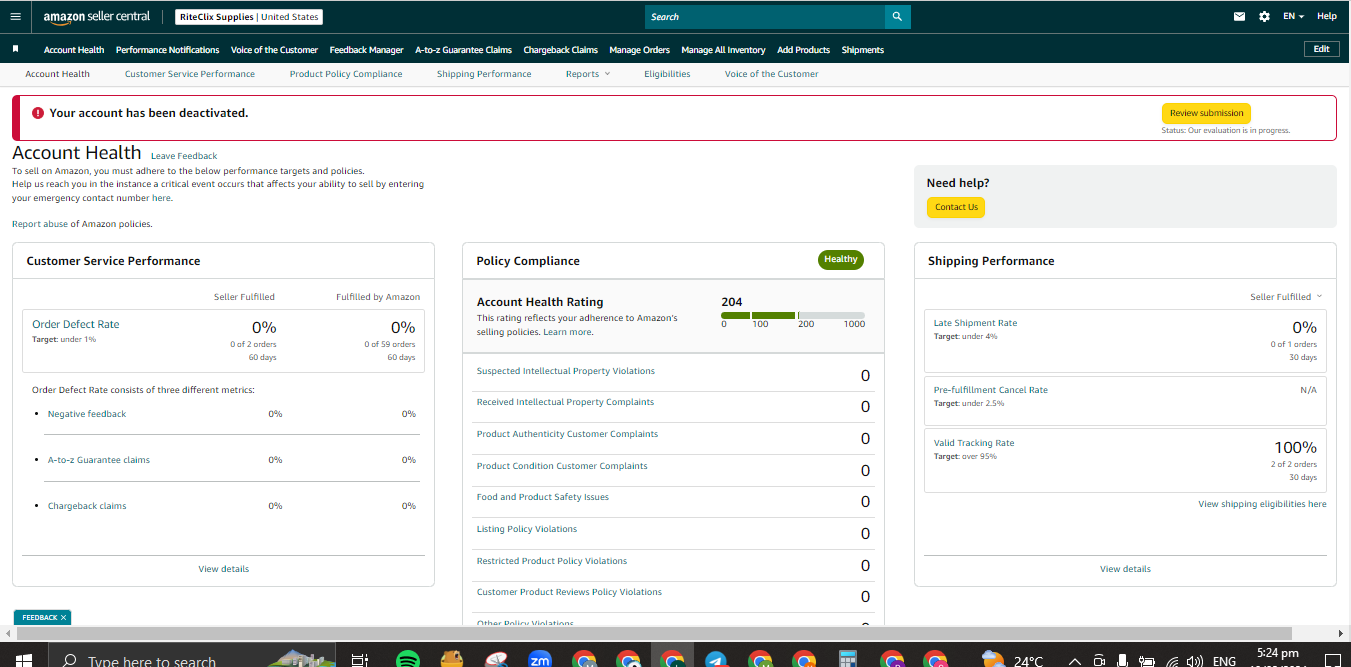The image size is (1351, 667).
Task: Switch to Shipping Performance tab
Action: tap(484, 74)
